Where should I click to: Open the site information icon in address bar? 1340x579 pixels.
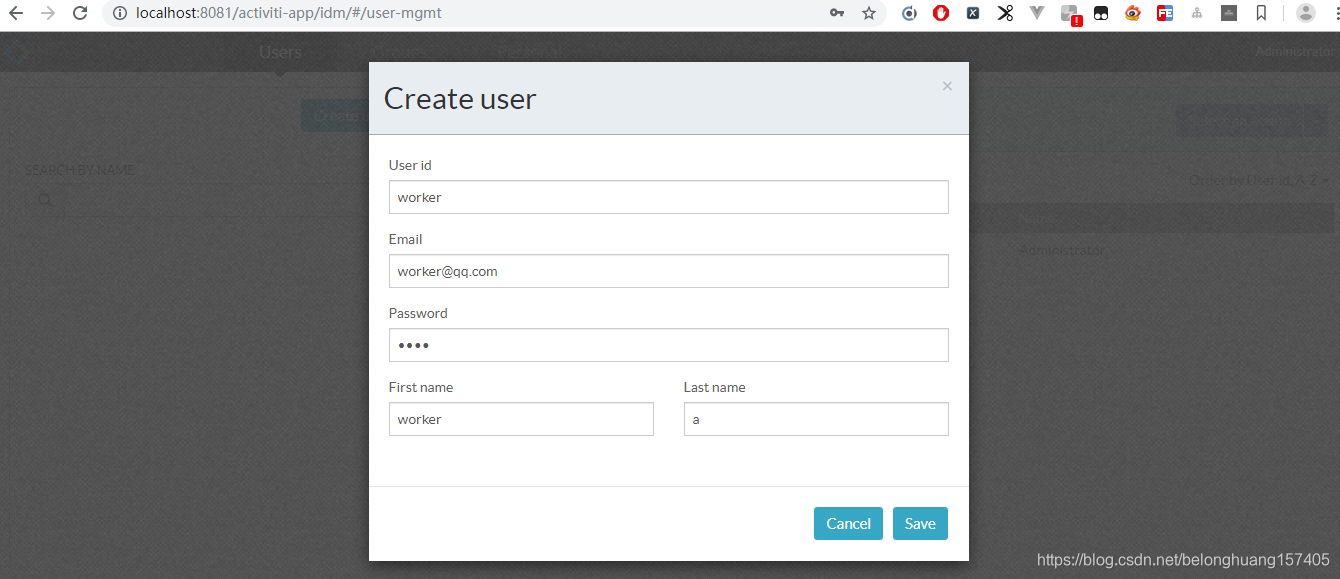(x=119, y=13)
